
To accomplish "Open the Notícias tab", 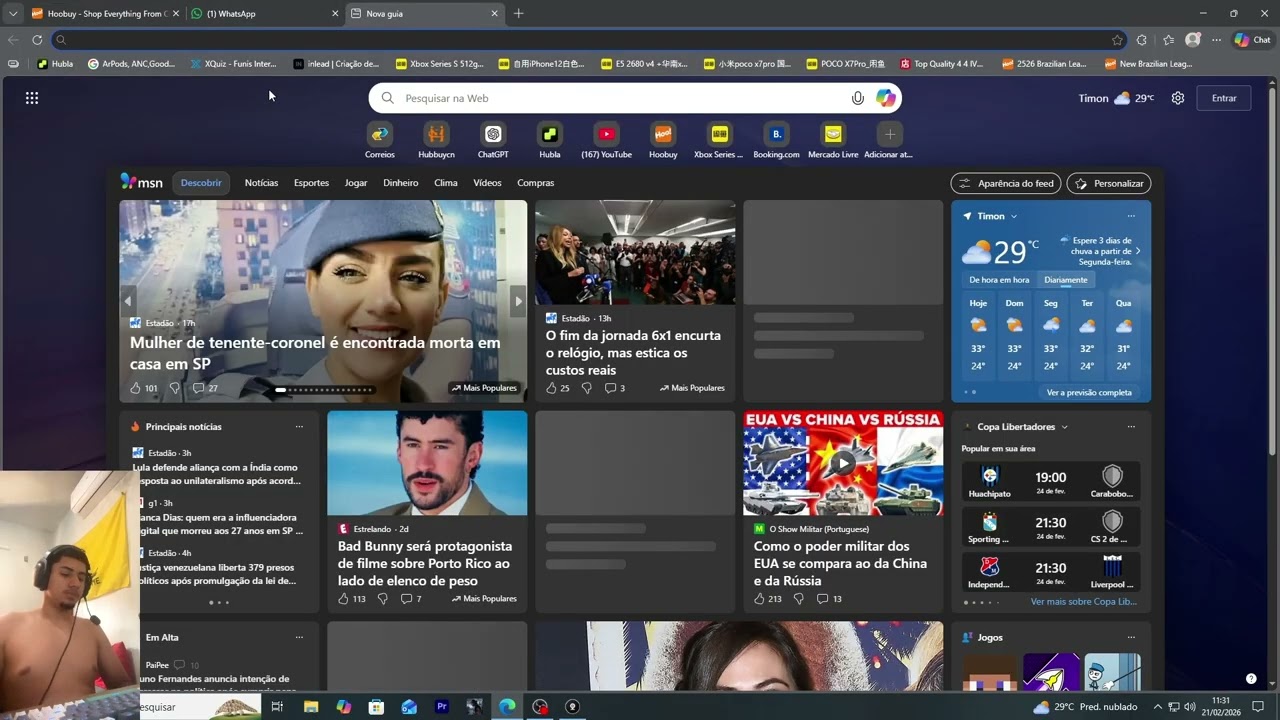I will click(x=261, y=183).
